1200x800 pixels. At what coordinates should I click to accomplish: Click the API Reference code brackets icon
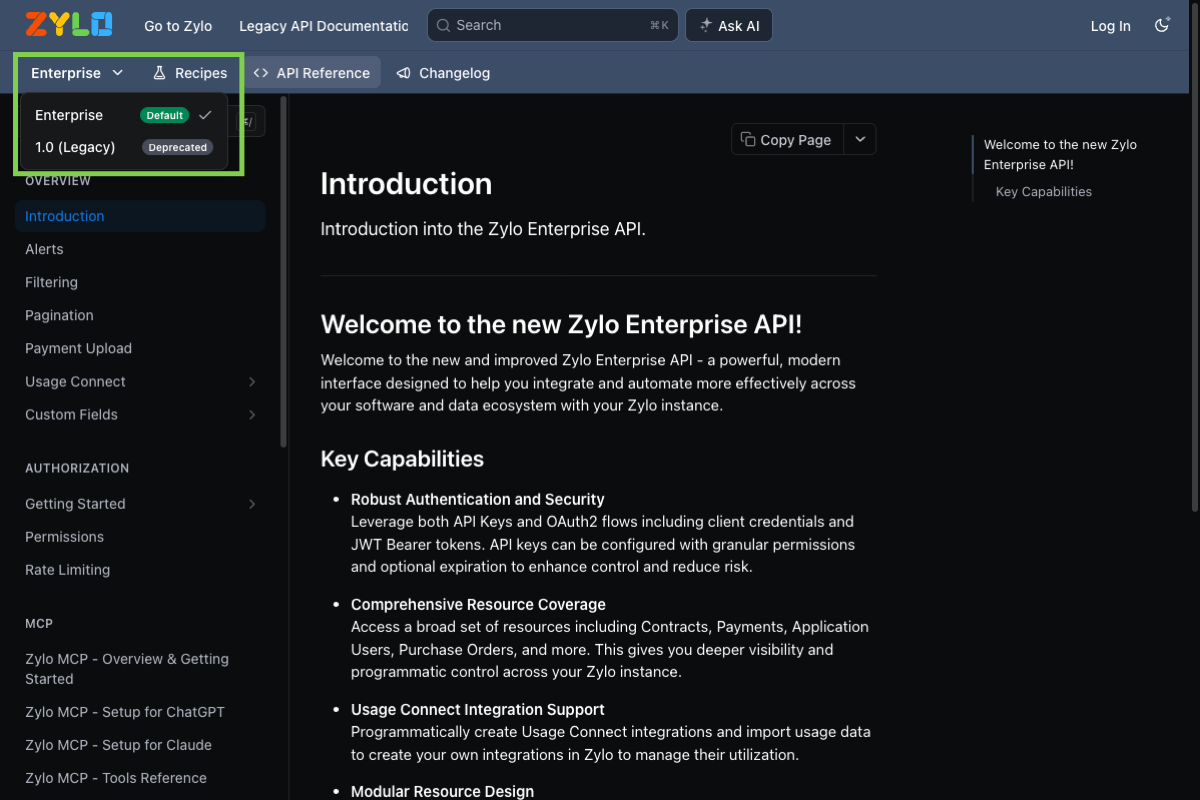click(x=261, y=73)
